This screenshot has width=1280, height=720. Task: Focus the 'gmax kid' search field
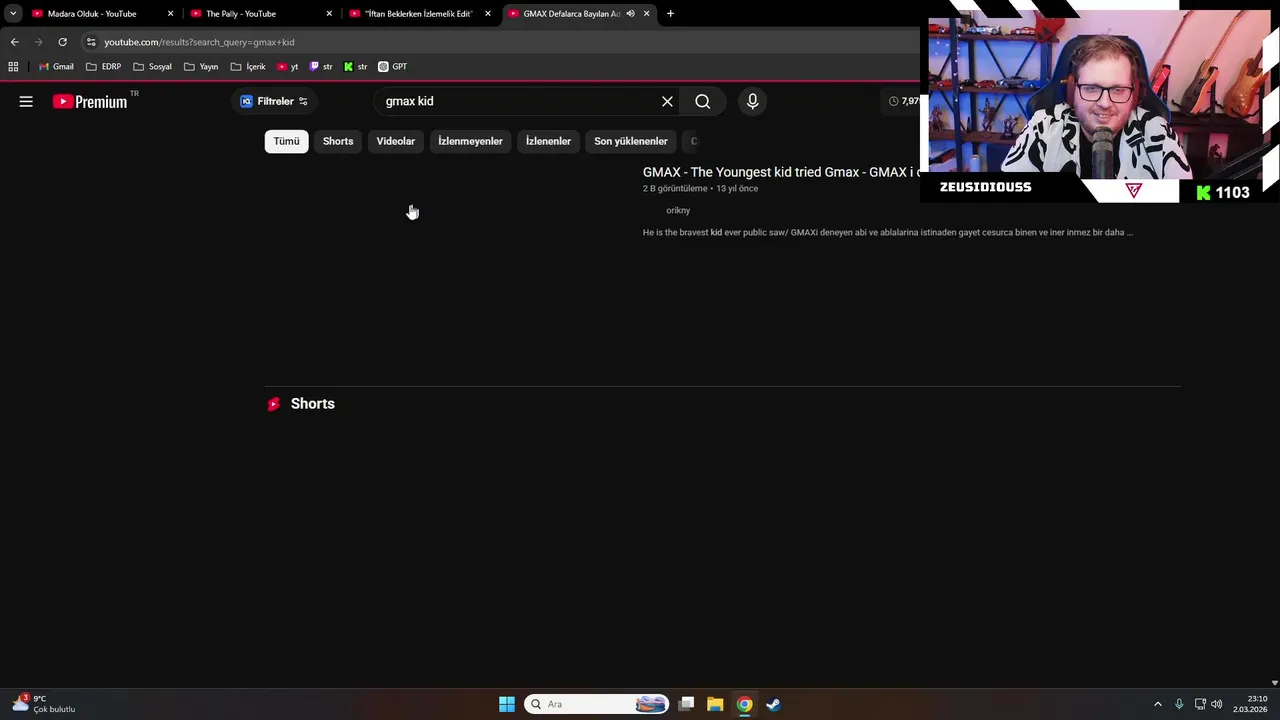click(x=515, y=101)
